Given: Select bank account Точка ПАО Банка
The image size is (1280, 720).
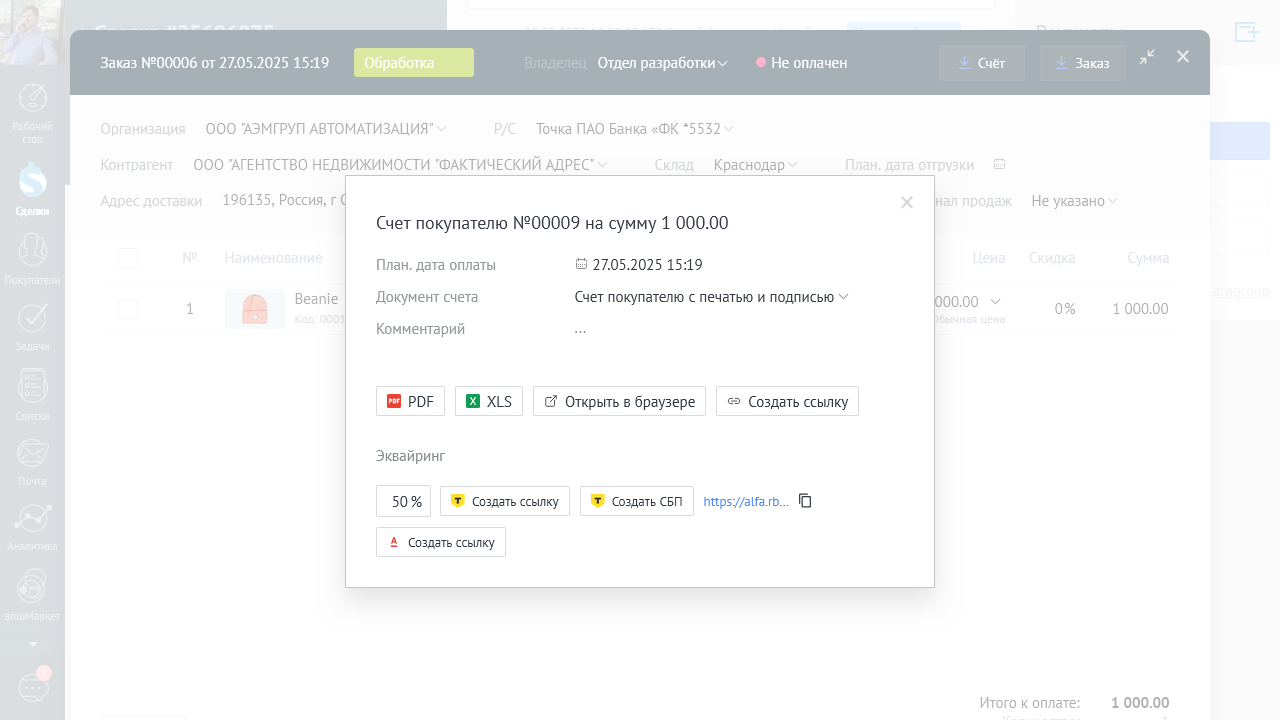Looking at the screenshot, I should [x=634, y=129].
